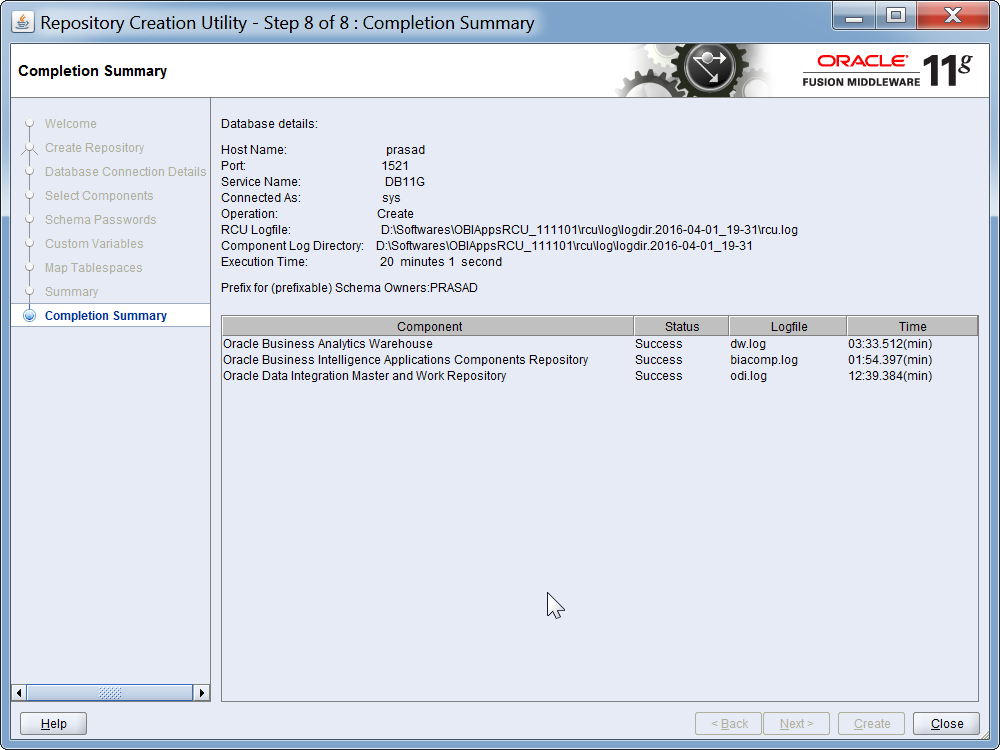Select the Schema Passwords step

tap(100, 220)
